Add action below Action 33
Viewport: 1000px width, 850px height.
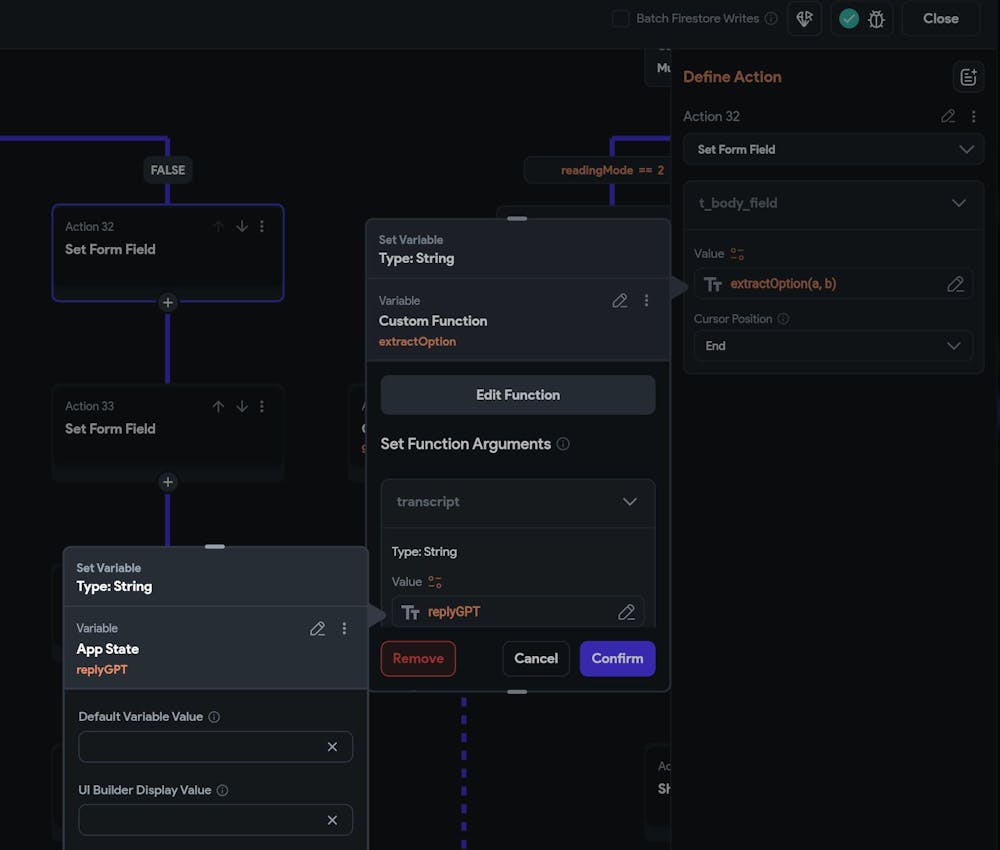[x=168, y=482]
